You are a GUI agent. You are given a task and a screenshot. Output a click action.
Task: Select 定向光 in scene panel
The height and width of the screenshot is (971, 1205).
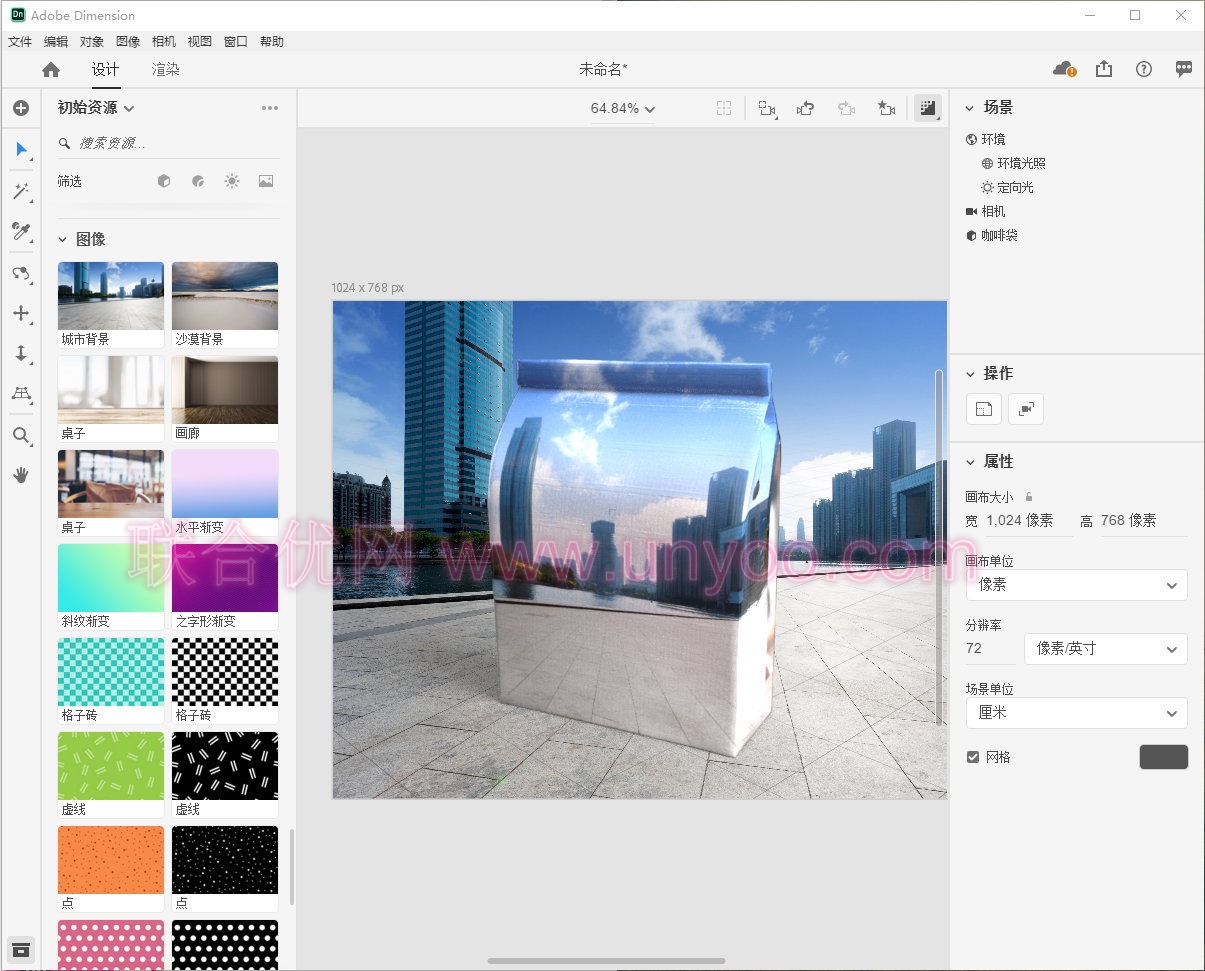(x=1014, y=187)
